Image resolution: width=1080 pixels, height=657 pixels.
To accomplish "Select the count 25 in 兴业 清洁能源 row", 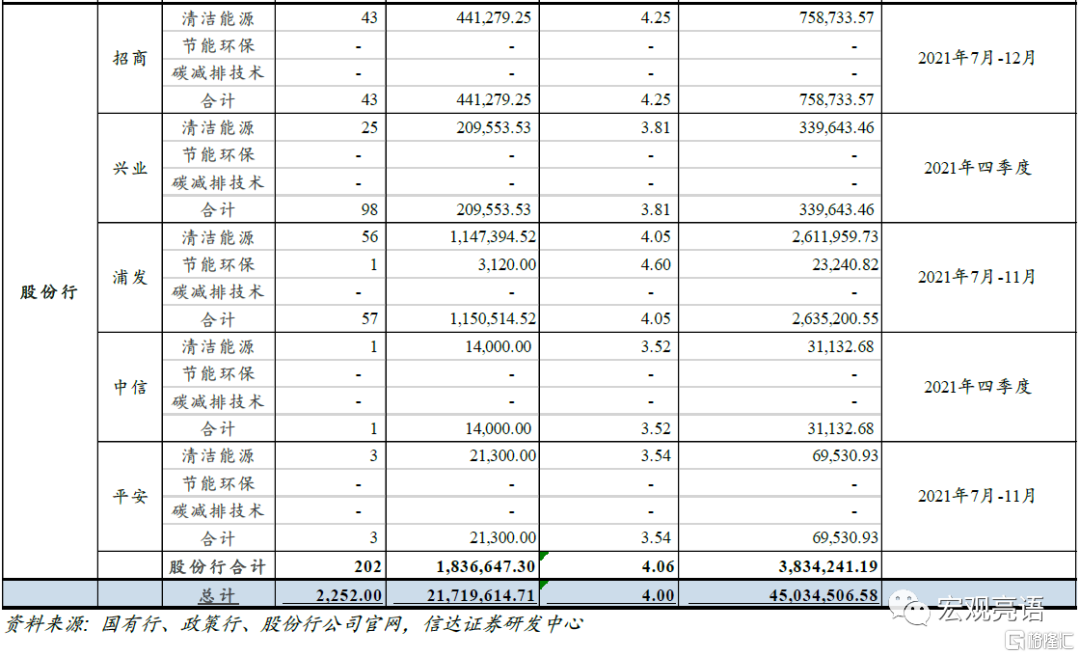I will click(369, 127).
